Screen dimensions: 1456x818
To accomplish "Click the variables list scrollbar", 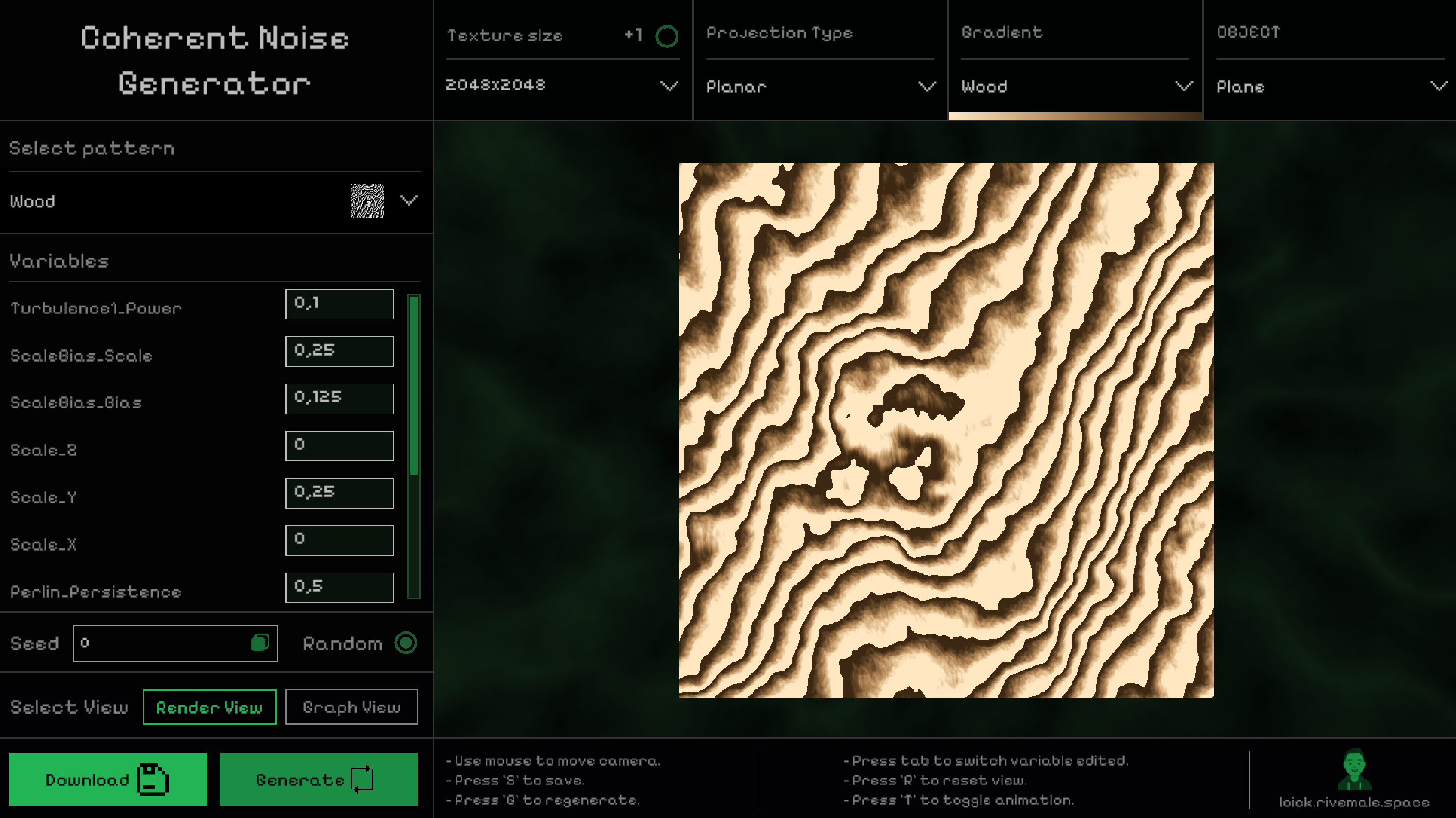I will click(x=414, y=446).
